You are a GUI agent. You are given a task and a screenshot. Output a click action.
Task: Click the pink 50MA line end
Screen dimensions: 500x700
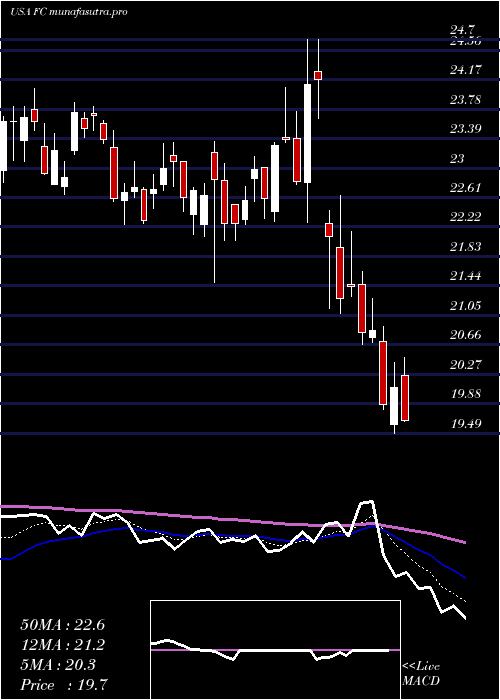tap(464, 542)
